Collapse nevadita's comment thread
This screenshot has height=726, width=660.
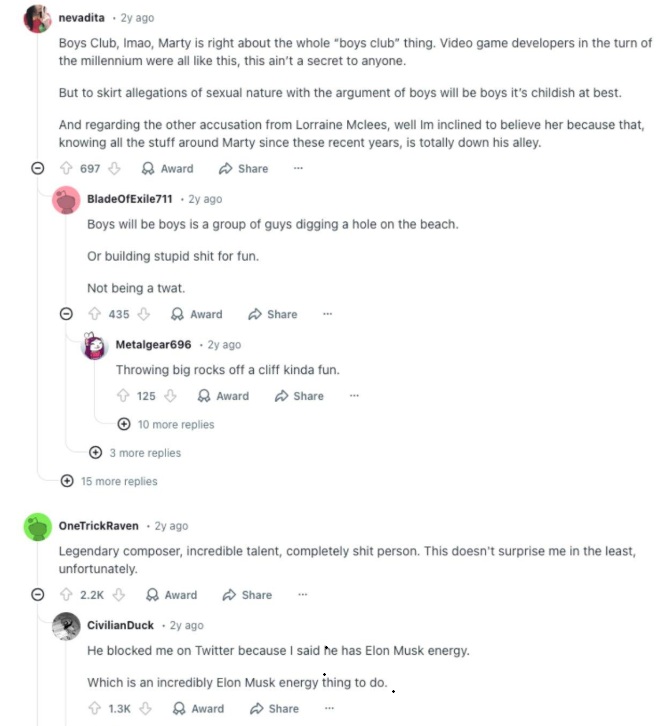pos(38,169)
